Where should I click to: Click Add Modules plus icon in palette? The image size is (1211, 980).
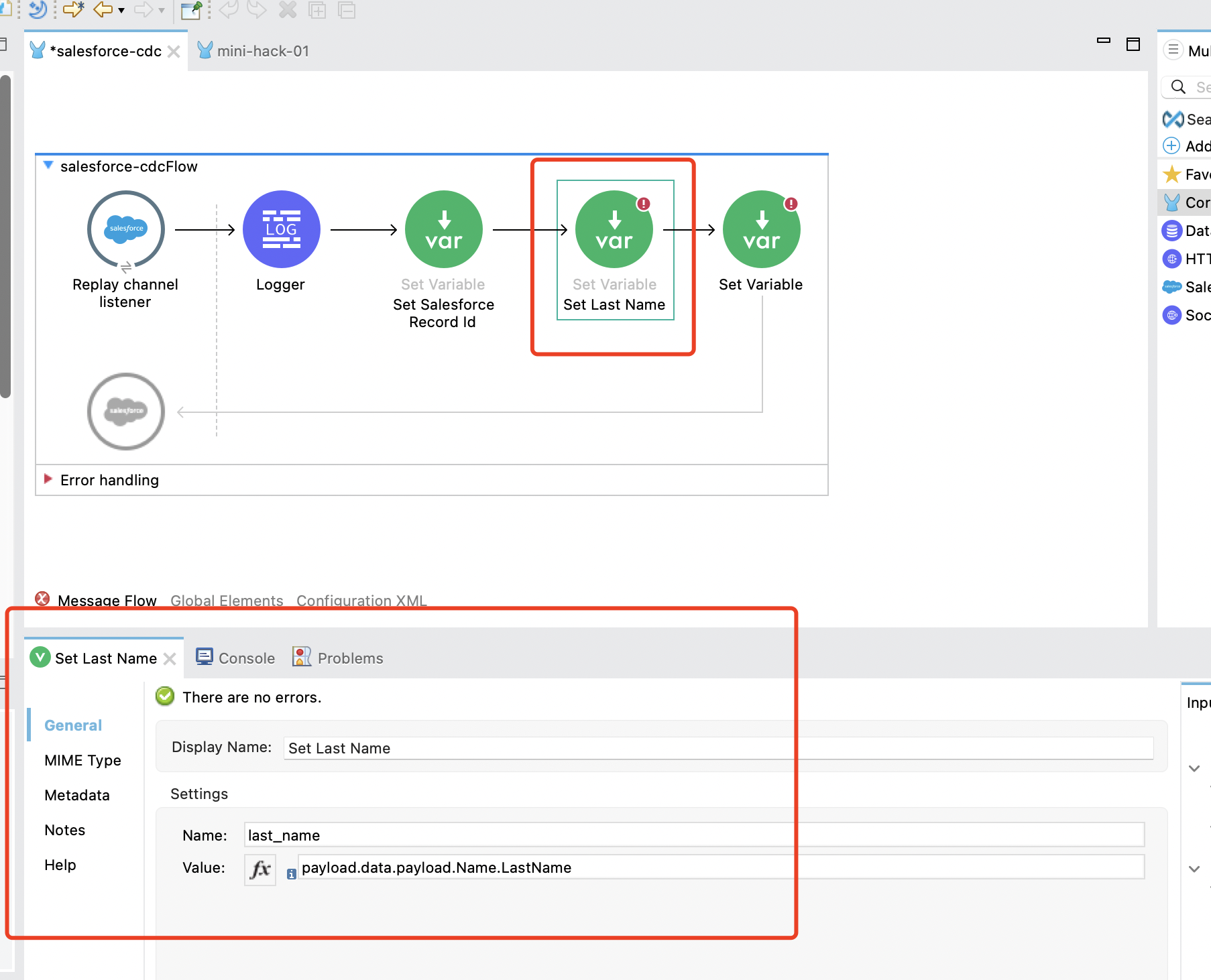tap(1171, 145)
